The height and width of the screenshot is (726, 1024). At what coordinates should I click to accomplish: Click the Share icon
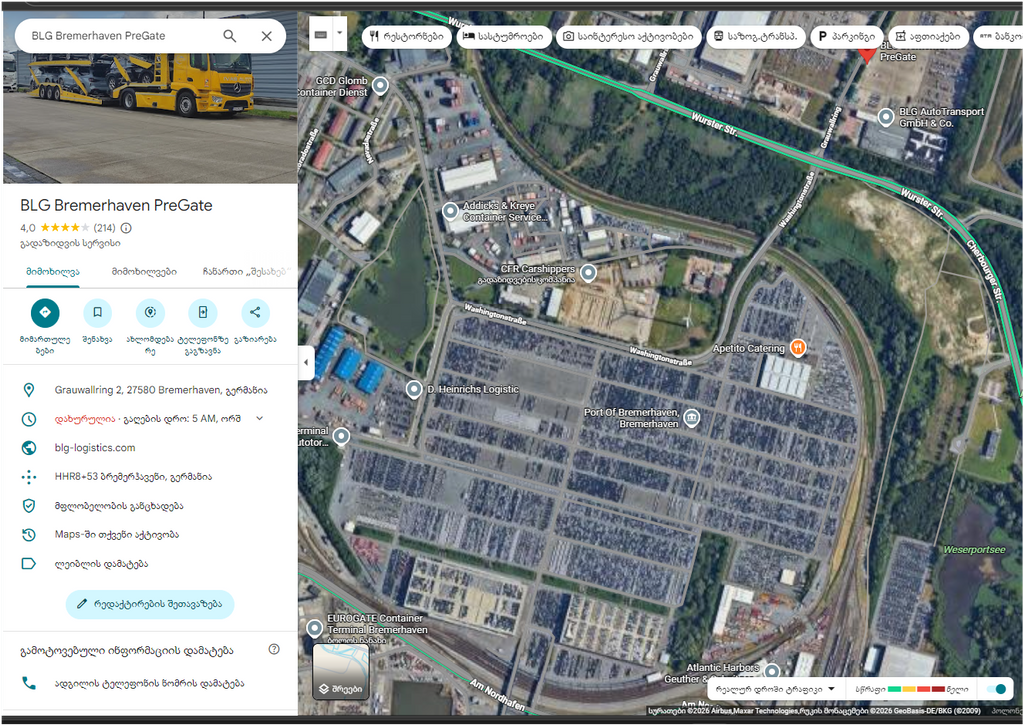[255, 313]
